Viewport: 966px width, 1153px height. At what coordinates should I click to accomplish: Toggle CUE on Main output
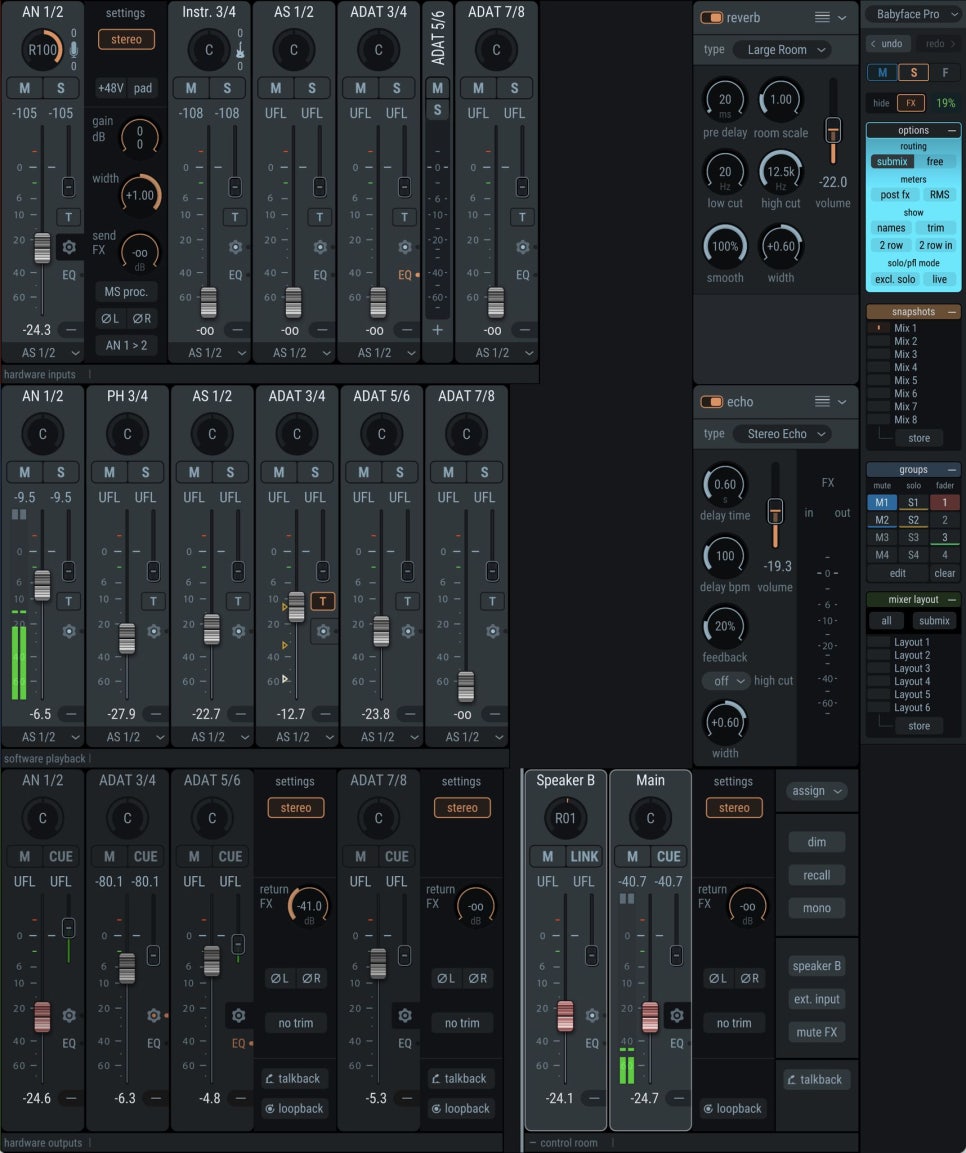coord(668,857)
